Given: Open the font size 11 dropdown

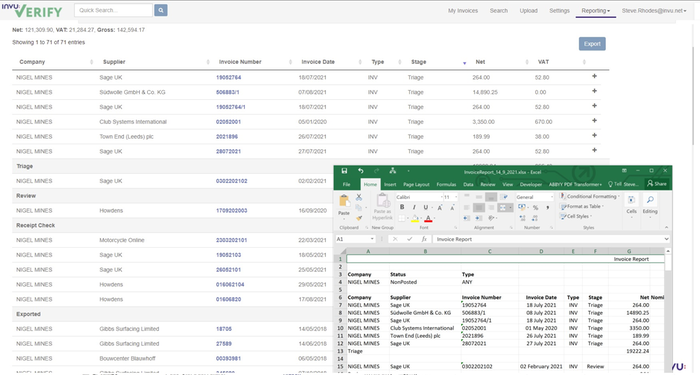Looking at the screenshot, I should click(x=456, y=197).
